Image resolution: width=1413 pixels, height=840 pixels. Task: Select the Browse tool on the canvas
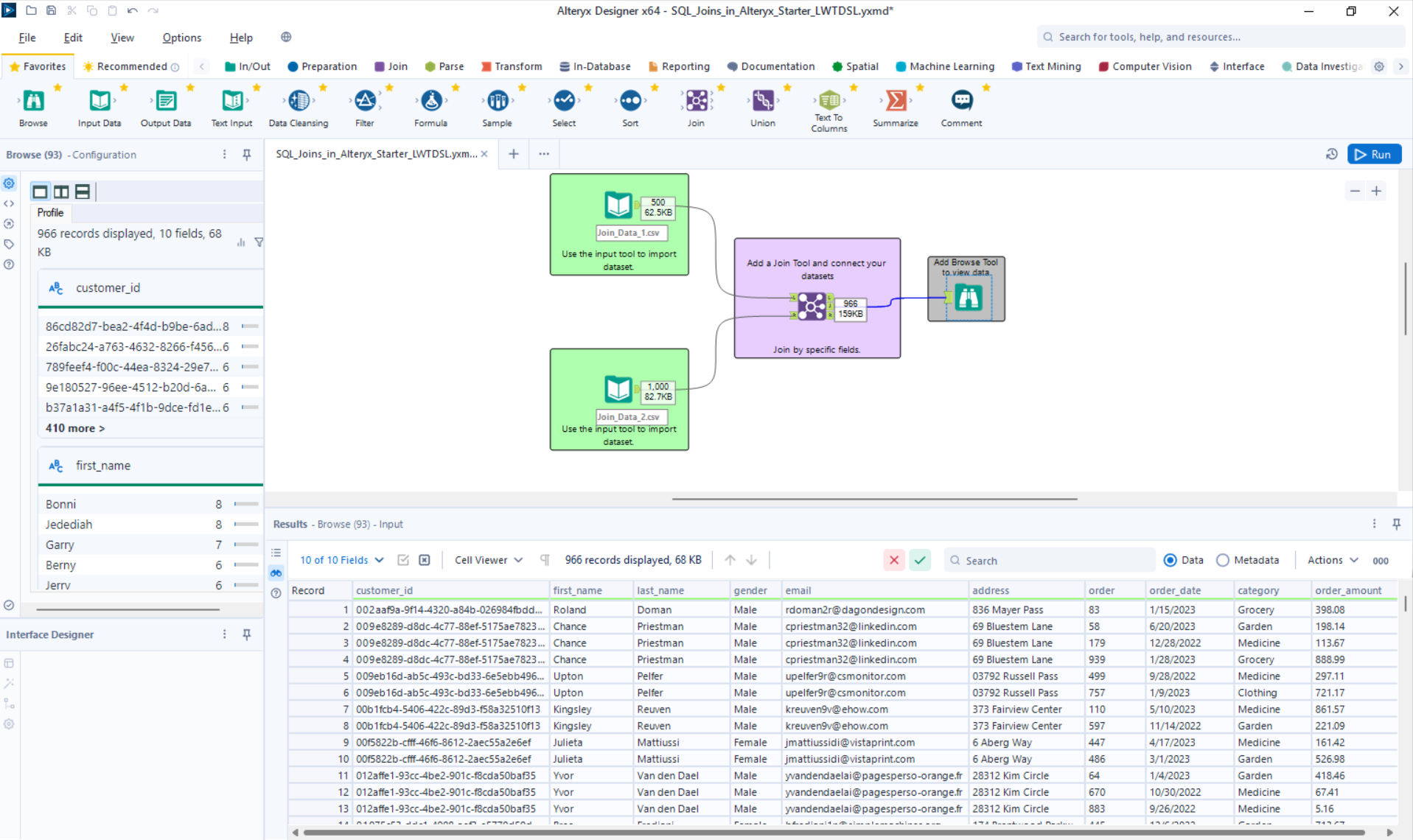pos(968,298)
